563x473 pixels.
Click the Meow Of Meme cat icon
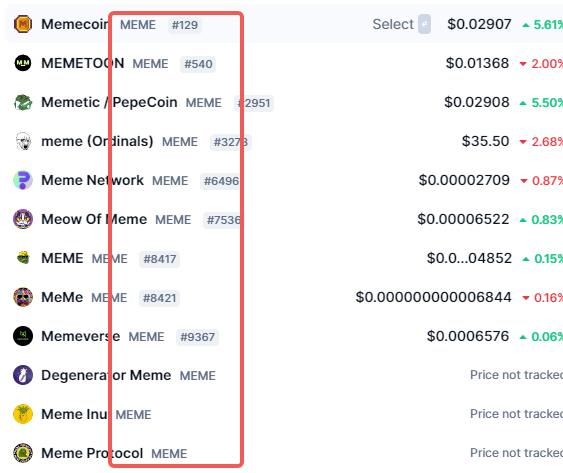[x=23, y=219]
